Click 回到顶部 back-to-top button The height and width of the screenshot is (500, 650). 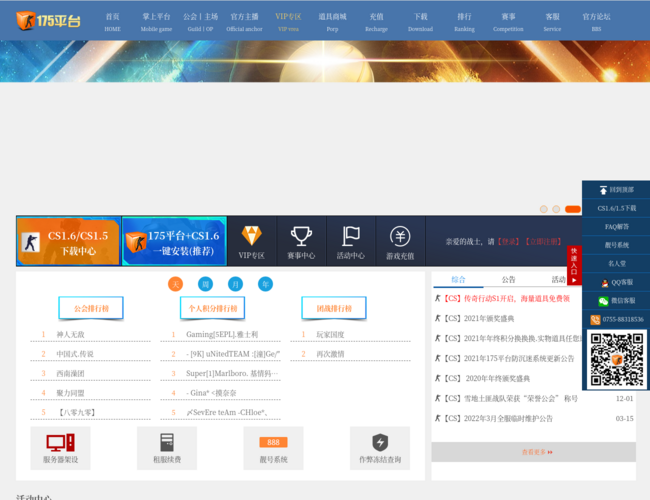[617, 189]
